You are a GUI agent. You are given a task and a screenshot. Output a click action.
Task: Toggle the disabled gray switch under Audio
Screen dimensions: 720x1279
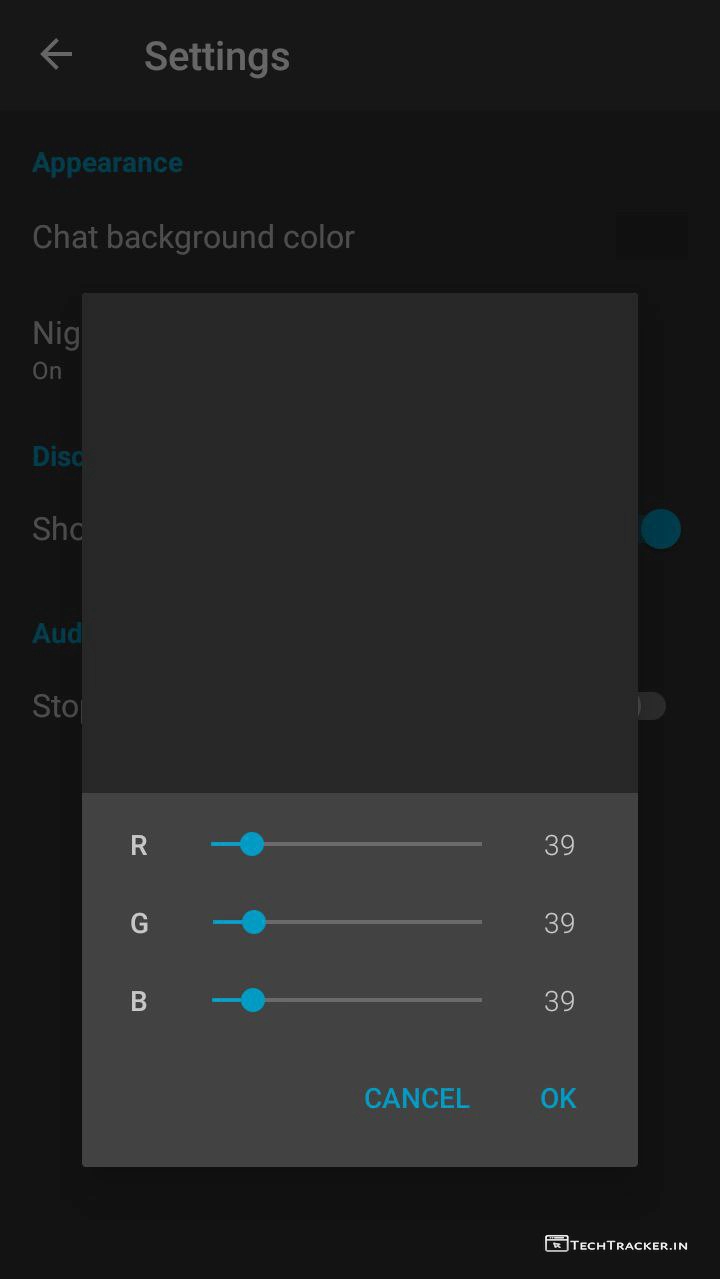(x=650, y=706)
